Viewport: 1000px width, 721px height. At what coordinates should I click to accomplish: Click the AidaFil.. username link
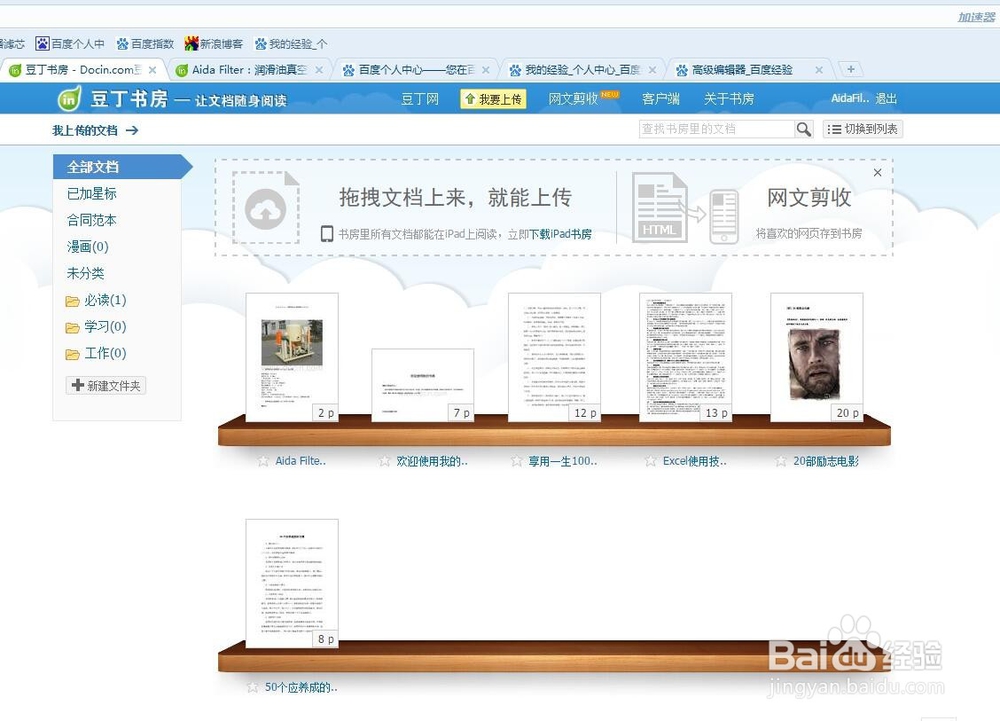click(850, 99)
